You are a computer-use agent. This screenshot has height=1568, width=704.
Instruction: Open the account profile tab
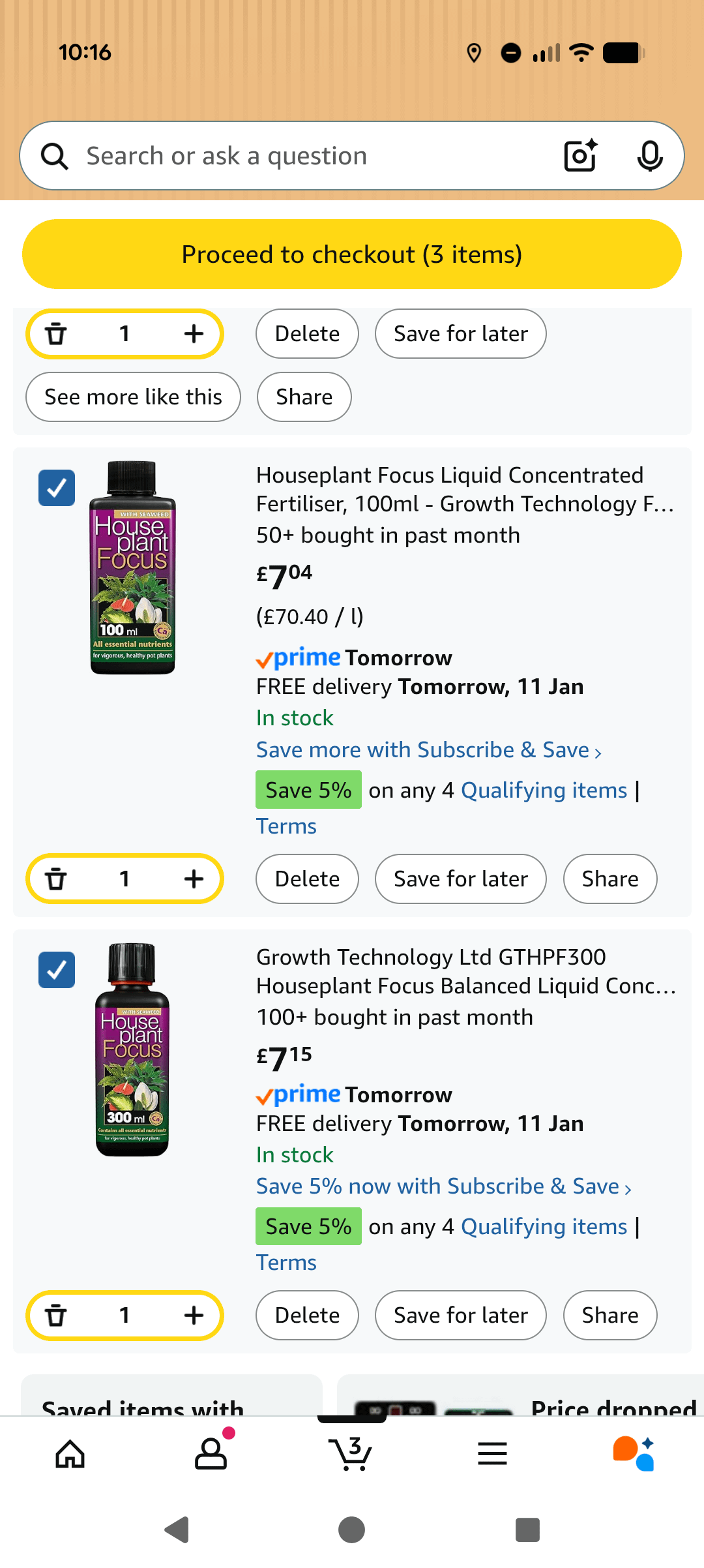point(211,1454)
